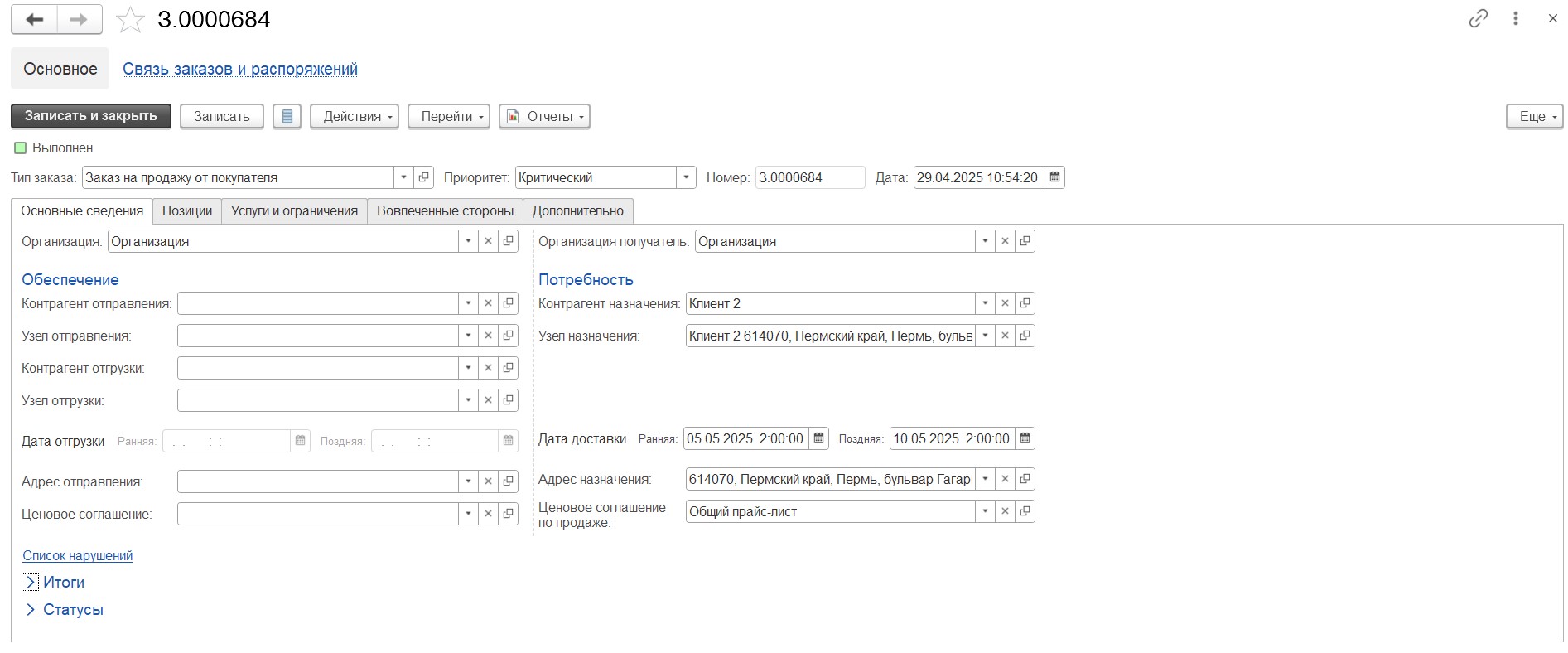Click the back navigation arrow
The height and width of the screenshot is (653, 1568).
35,20
